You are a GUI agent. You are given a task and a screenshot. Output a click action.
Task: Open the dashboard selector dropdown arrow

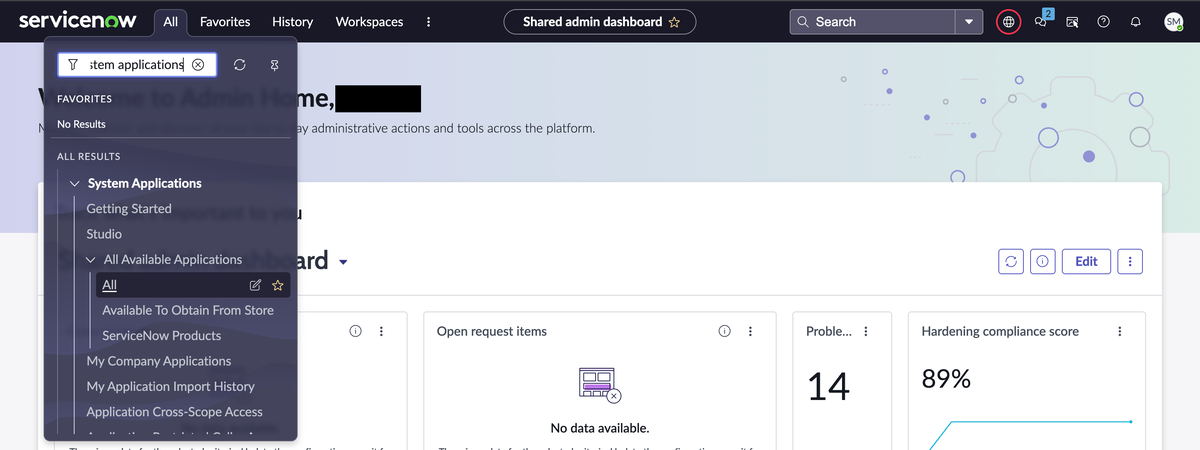[343, 262]
